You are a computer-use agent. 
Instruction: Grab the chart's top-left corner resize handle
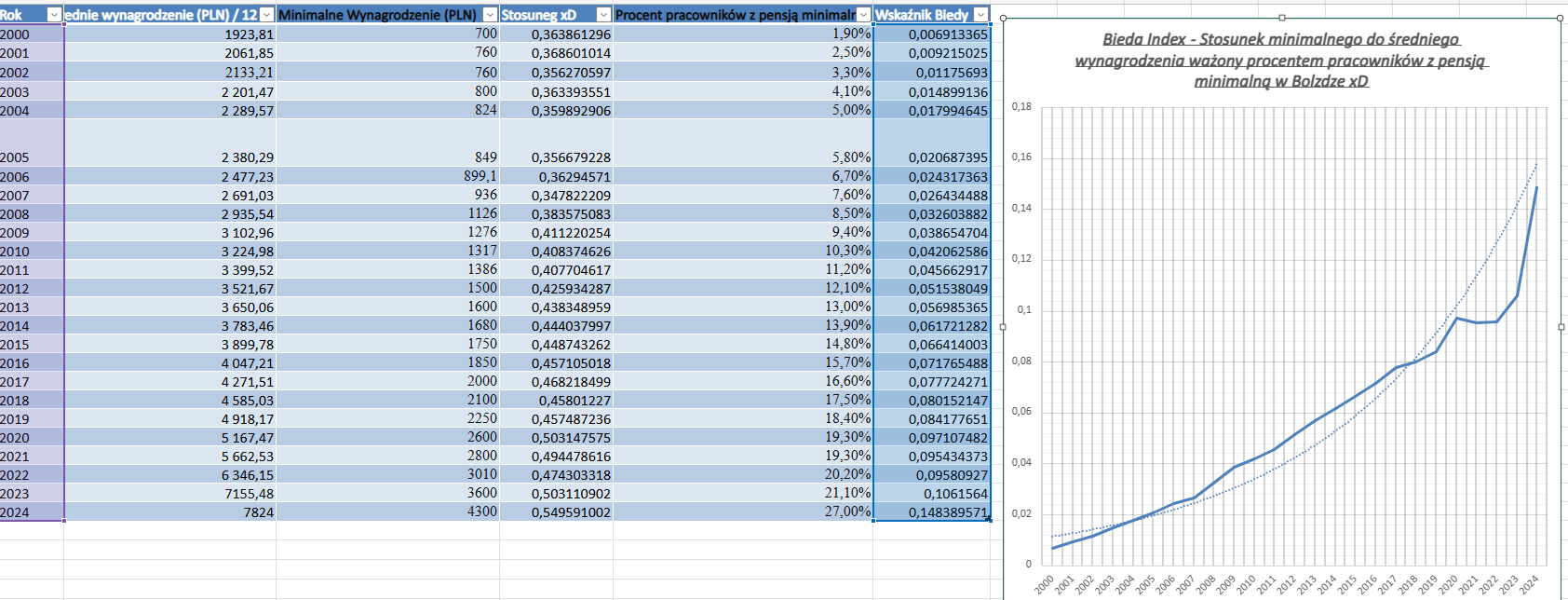coord(1003,18)
